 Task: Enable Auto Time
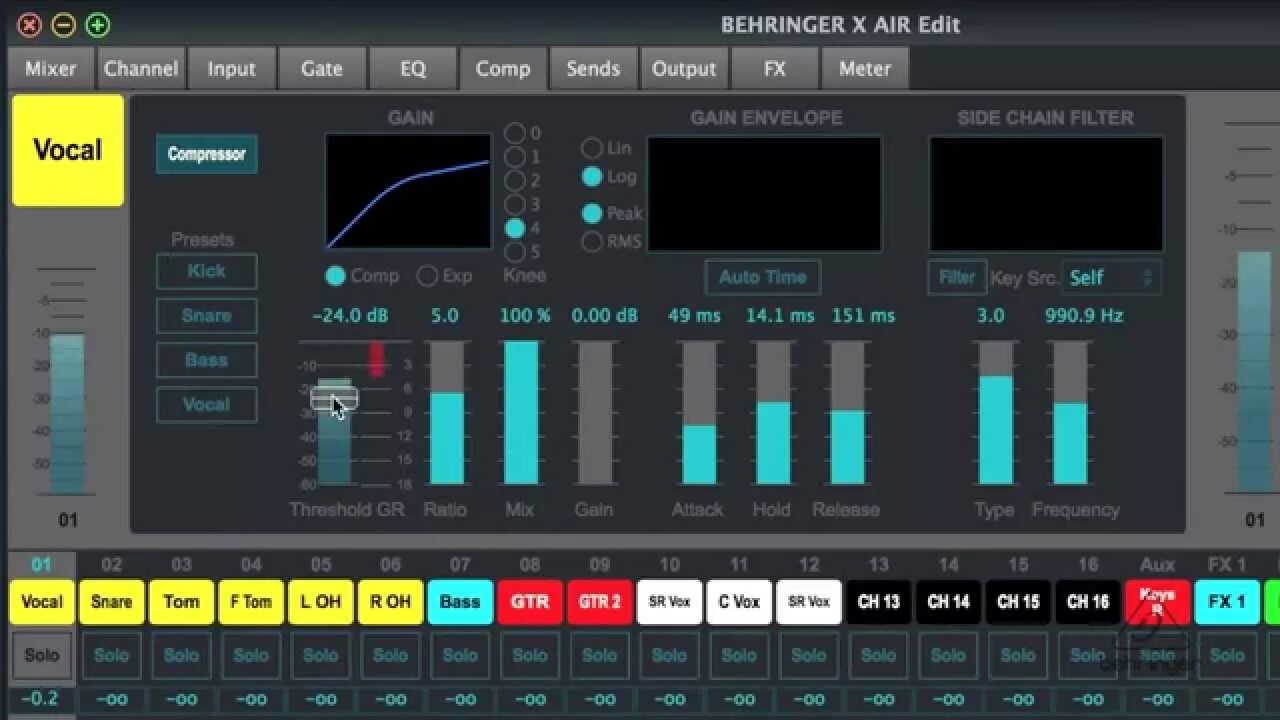tap(763, 277)
